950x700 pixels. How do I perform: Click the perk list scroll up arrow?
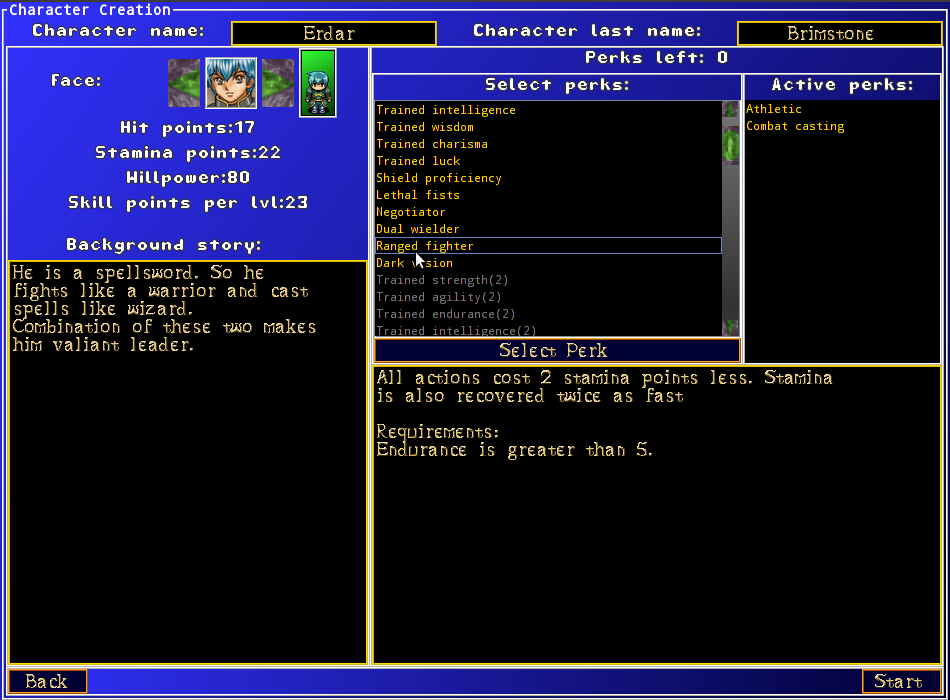[x=731, y=109]
